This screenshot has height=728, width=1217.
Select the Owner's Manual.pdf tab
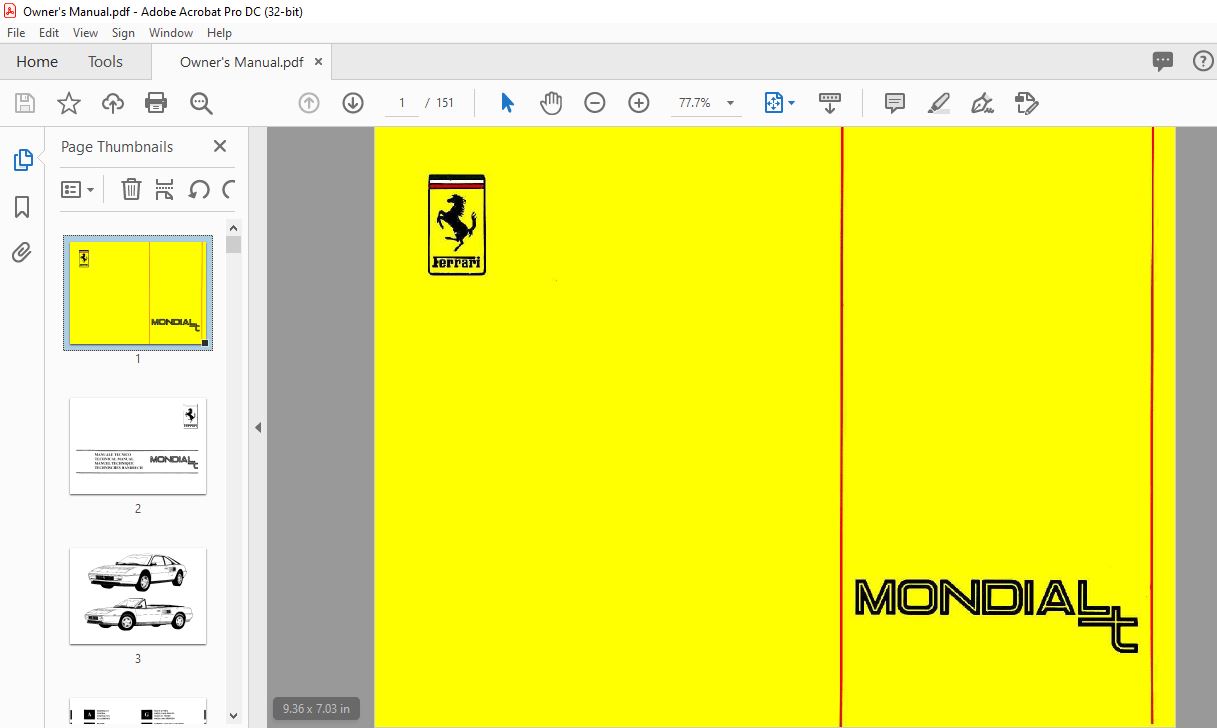click(x=241, y=62)
